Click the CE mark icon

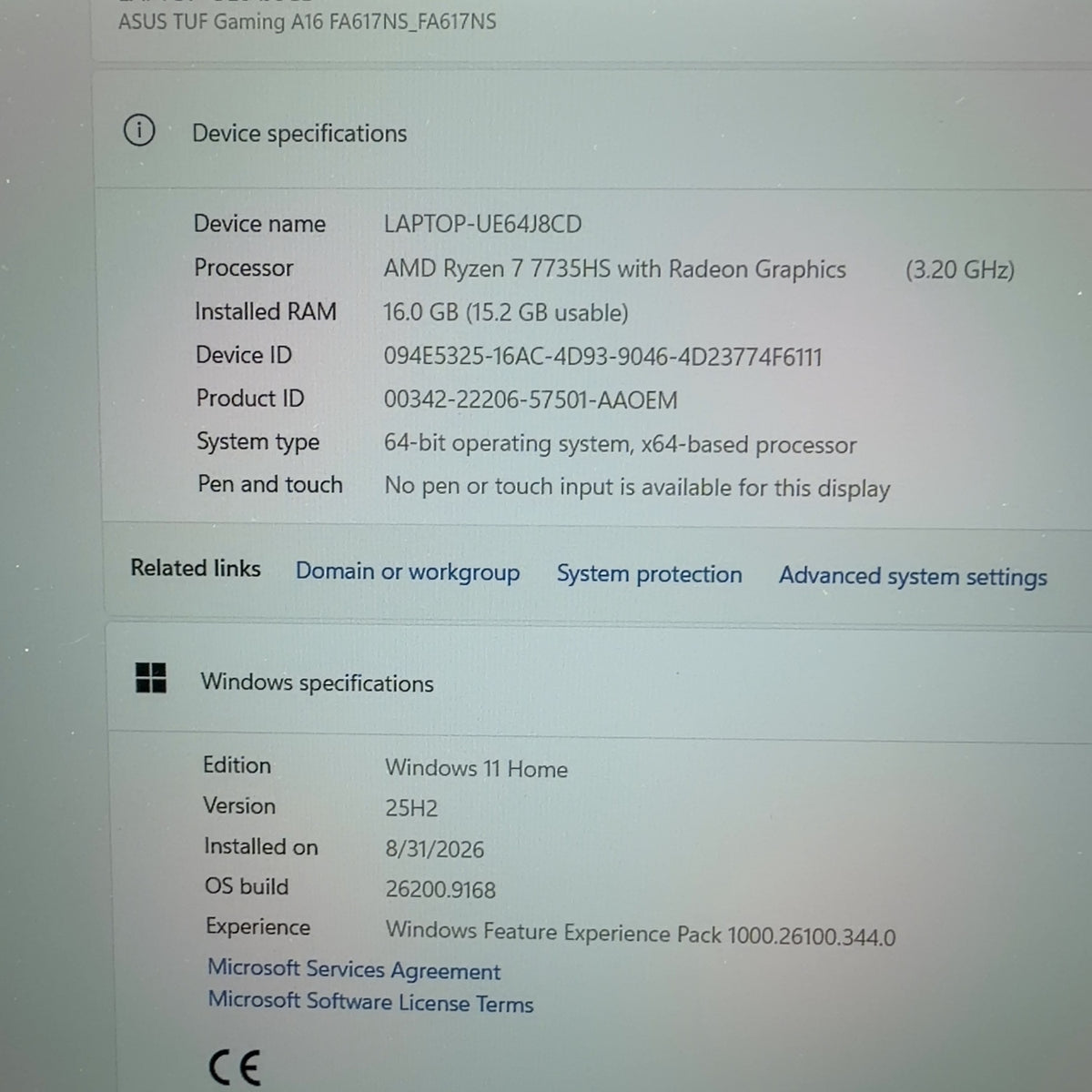coord(234,1067)
